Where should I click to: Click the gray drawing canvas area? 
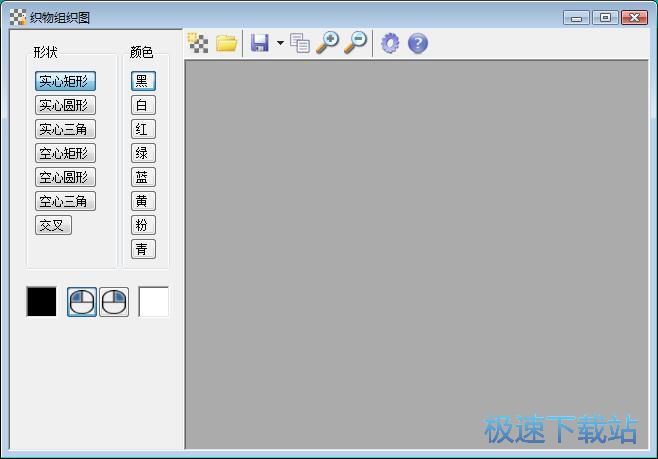point(416,254)
